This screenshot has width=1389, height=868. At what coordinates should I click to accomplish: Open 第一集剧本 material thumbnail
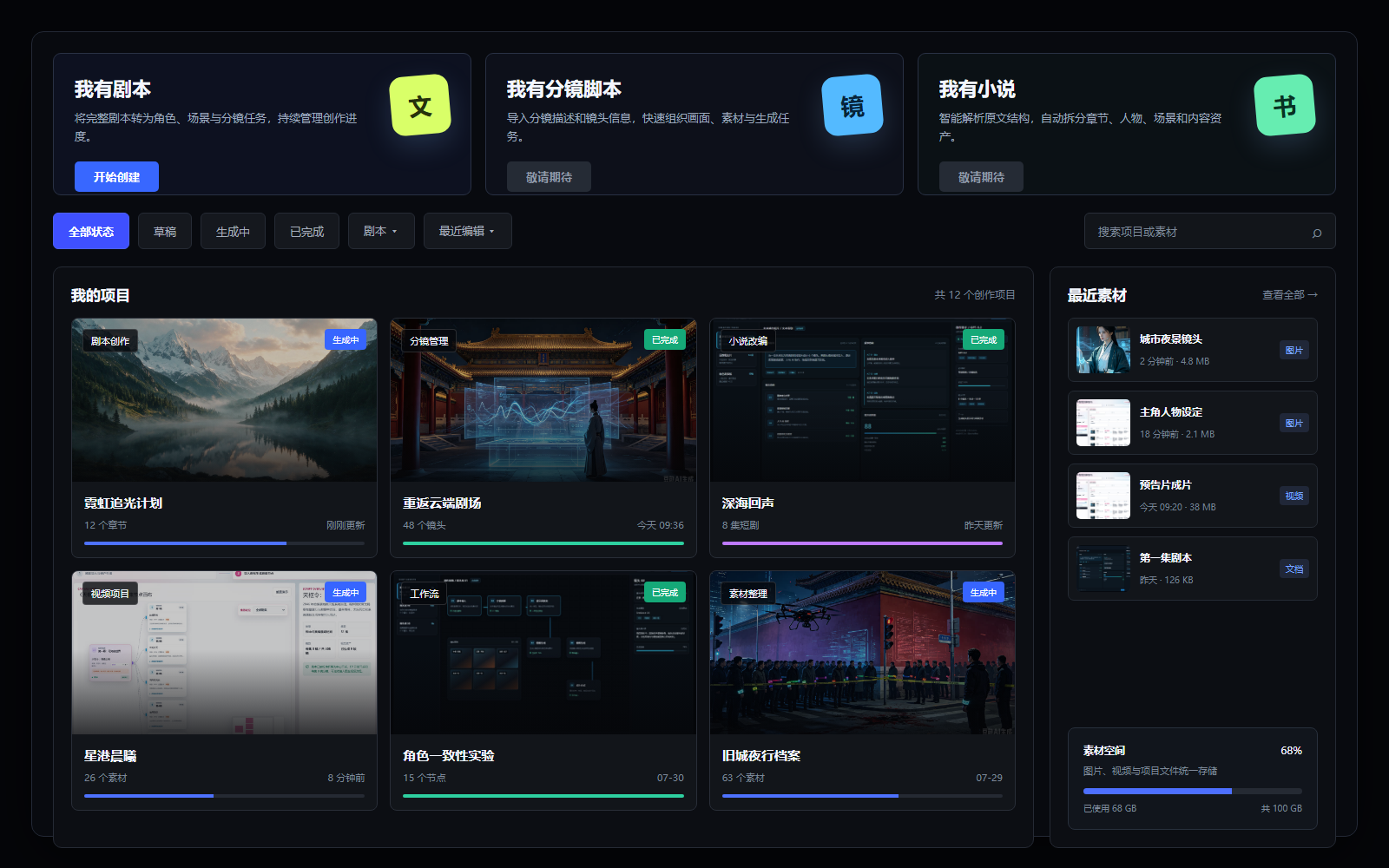1103,569
